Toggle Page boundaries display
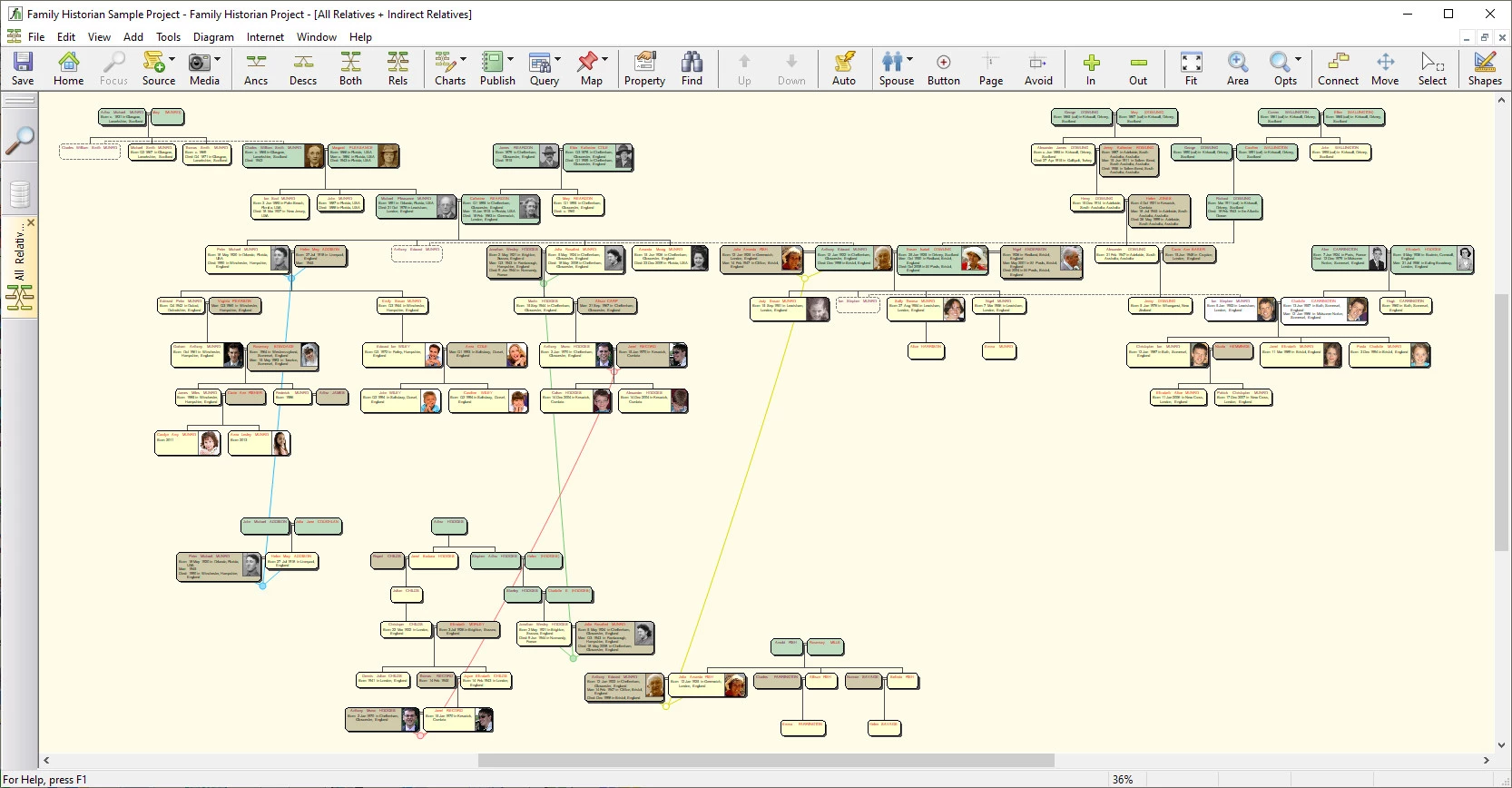The width and height of the screenshot is (1512, 788). click(x=991, y=68)
